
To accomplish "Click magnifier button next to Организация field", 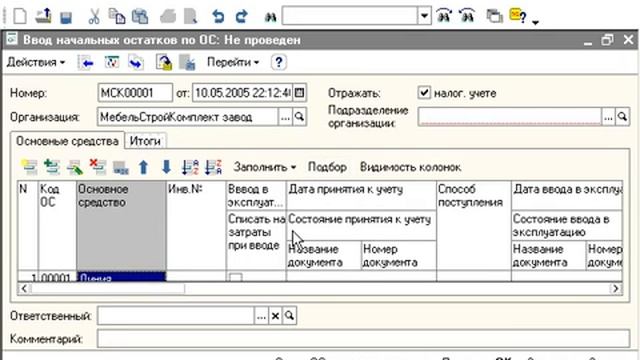I will pos(299,117).
